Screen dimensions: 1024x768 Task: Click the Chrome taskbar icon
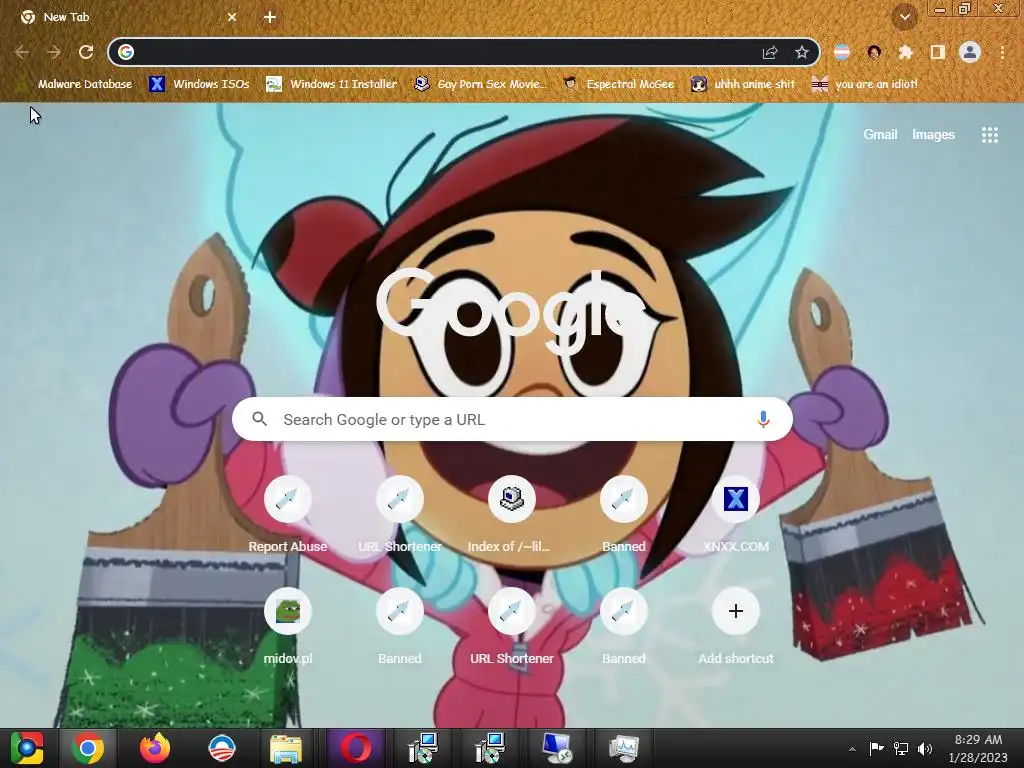point(88,748)
